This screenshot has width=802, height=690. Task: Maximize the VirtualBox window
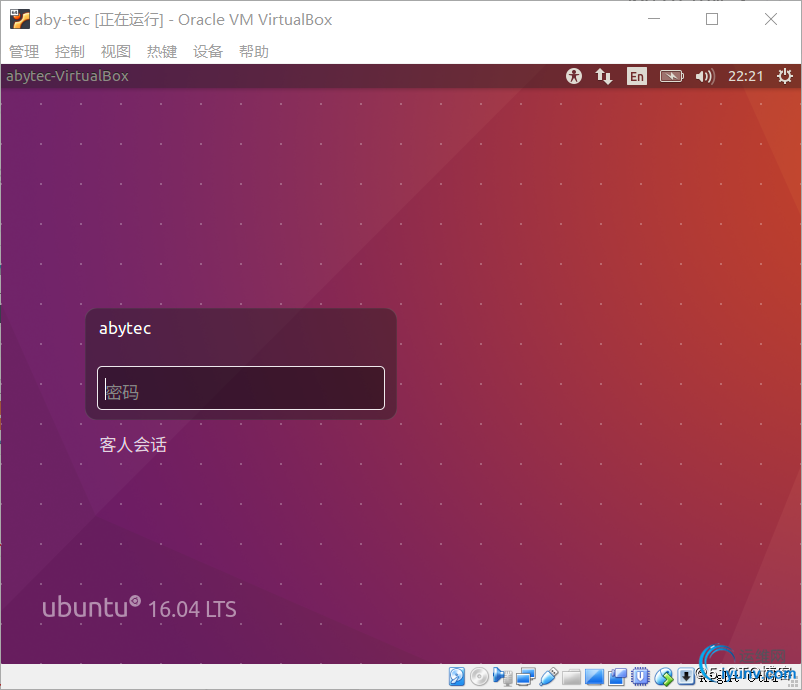[x=712, y=19]
